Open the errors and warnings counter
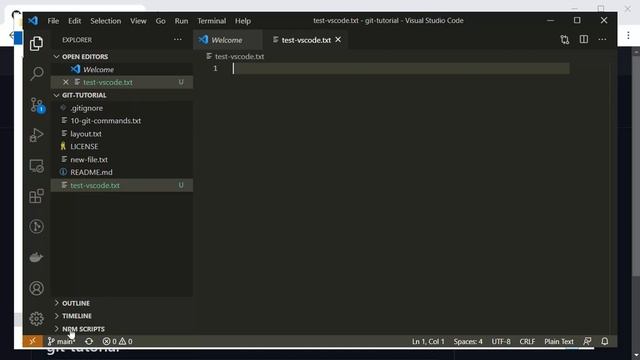640x360 pixels. coord(117,341)
